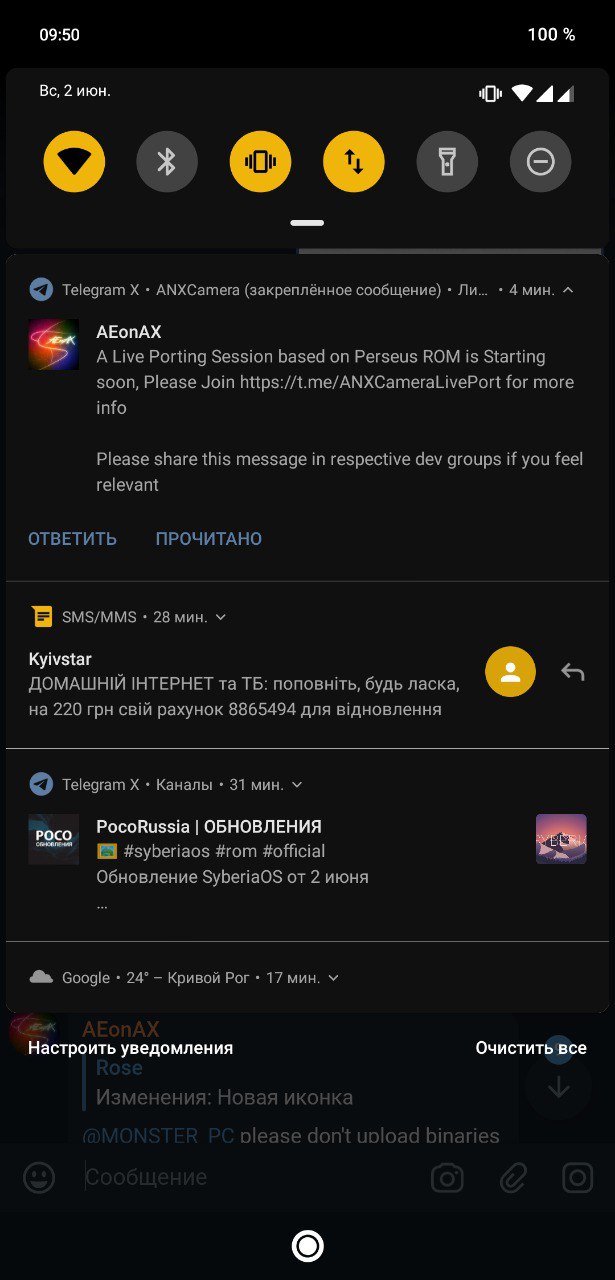This screenshot has height=1280, width=615.
Task: Toggle the vibrate mode quick tile
Action: (260, 161)
